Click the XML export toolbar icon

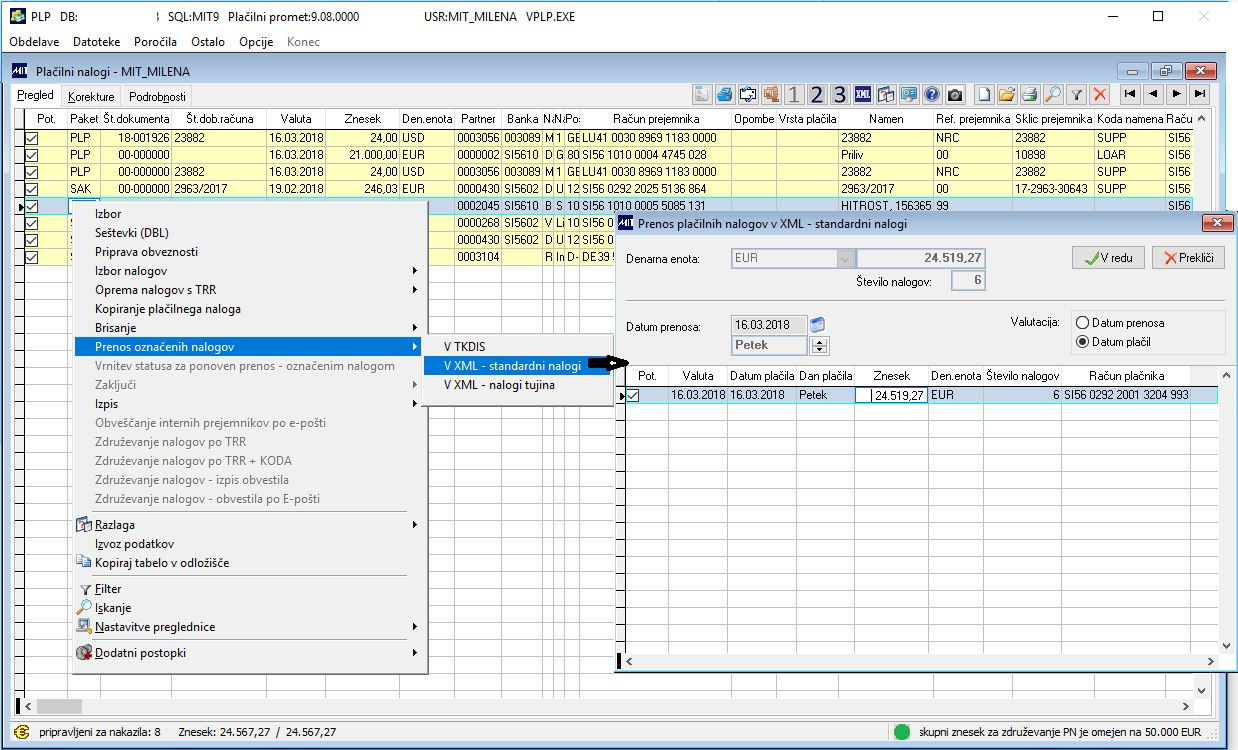(x=863, y=95)
